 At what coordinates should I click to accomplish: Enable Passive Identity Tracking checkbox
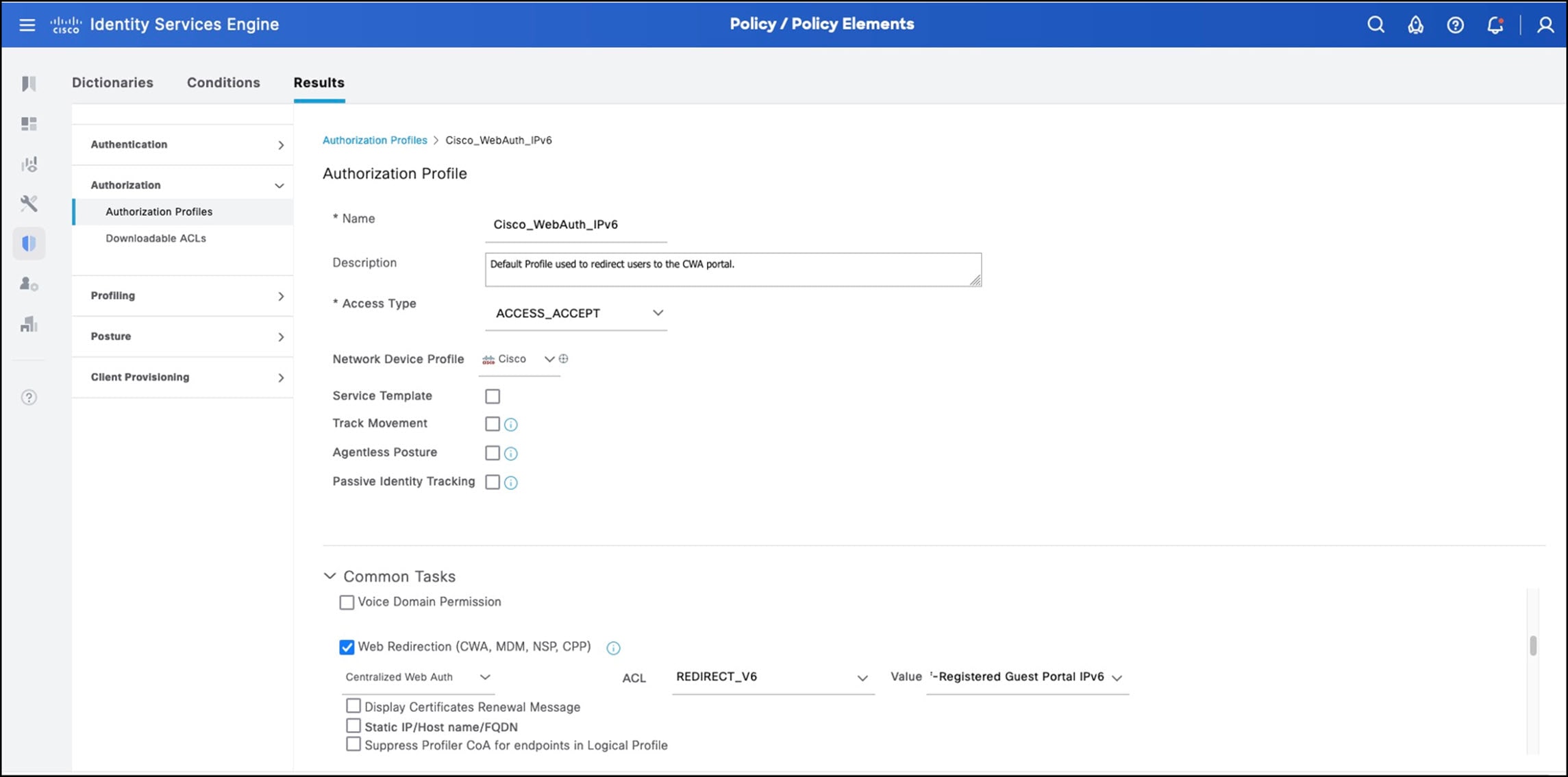pos(493,482)
